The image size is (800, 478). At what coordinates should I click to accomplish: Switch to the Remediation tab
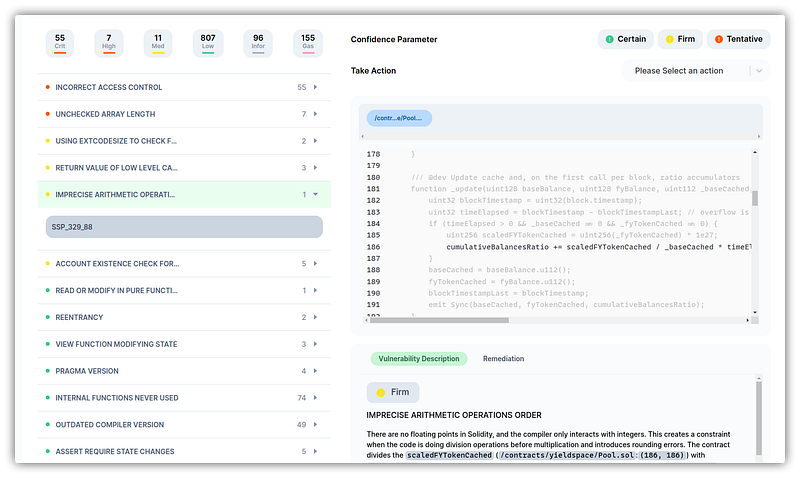pos(503,358)
